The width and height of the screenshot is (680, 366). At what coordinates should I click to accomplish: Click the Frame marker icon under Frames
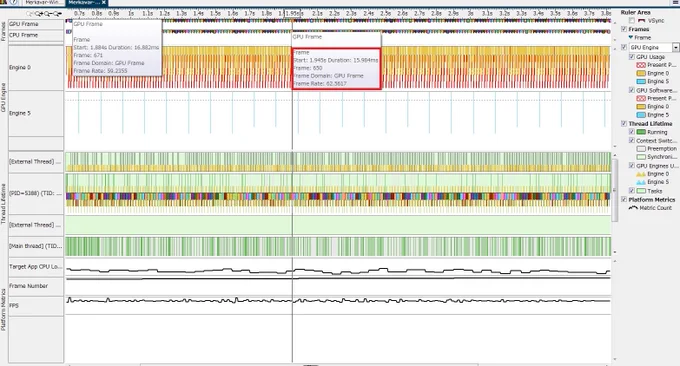coord(631,37)
